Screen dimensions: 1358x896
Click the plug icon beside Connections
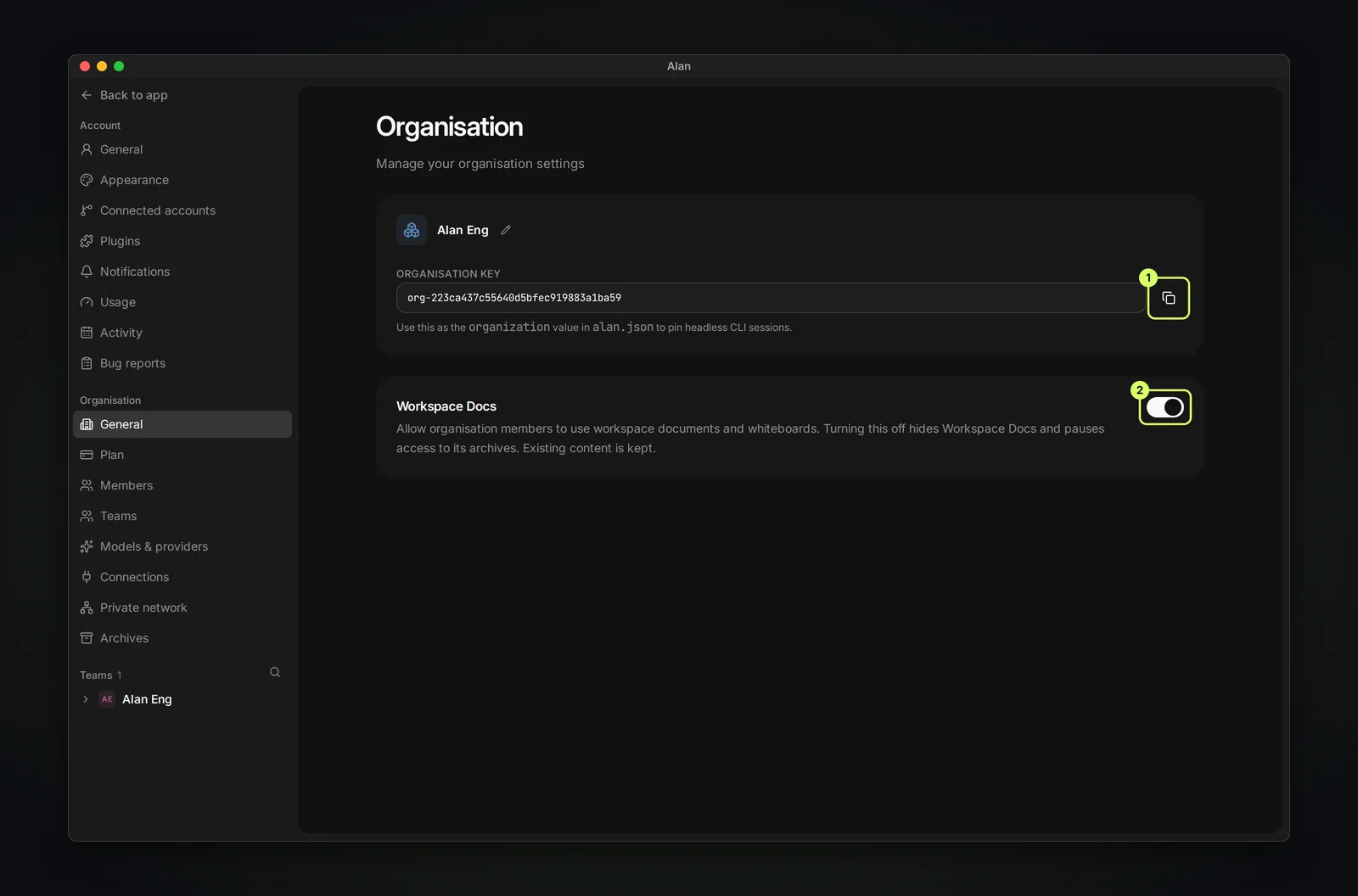point(87,577)
